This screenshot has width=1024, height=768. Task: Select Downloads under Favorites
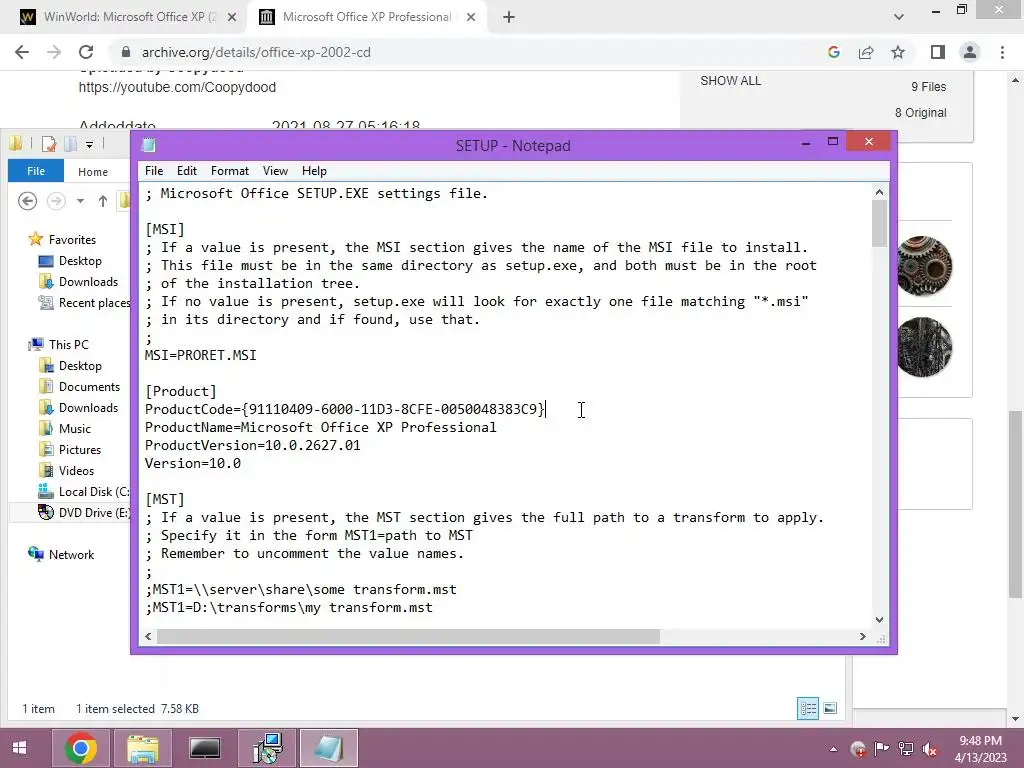coord(88,282)
